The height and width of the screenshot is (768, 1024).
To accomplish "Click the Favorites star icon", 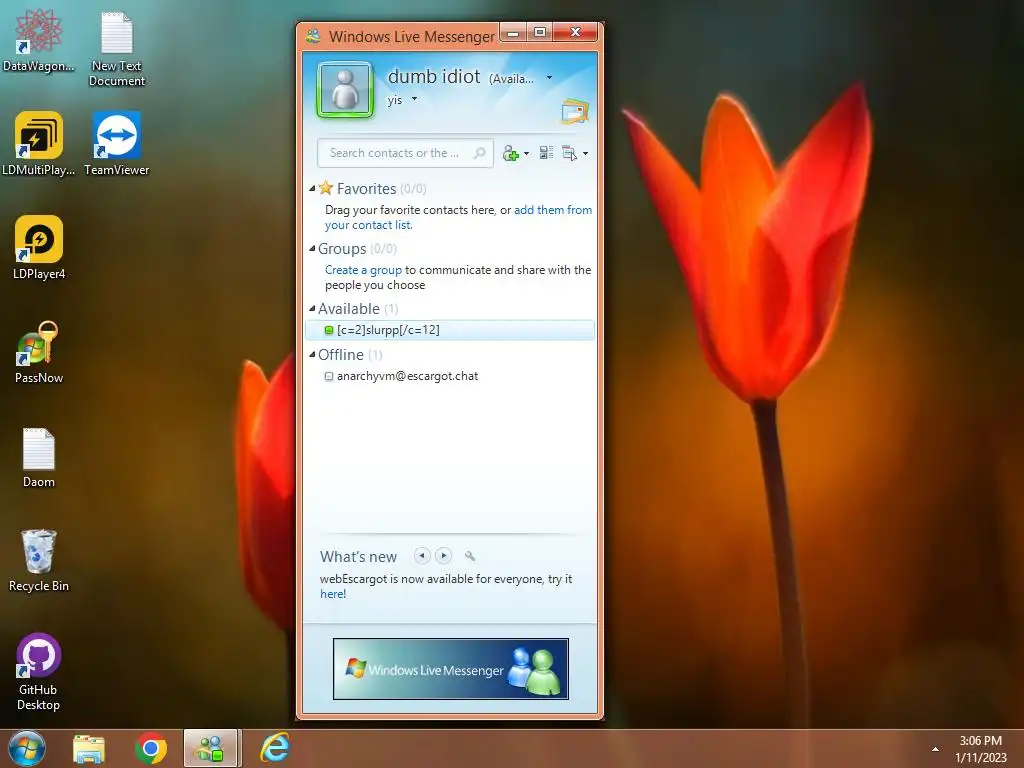I will (326, 188).
